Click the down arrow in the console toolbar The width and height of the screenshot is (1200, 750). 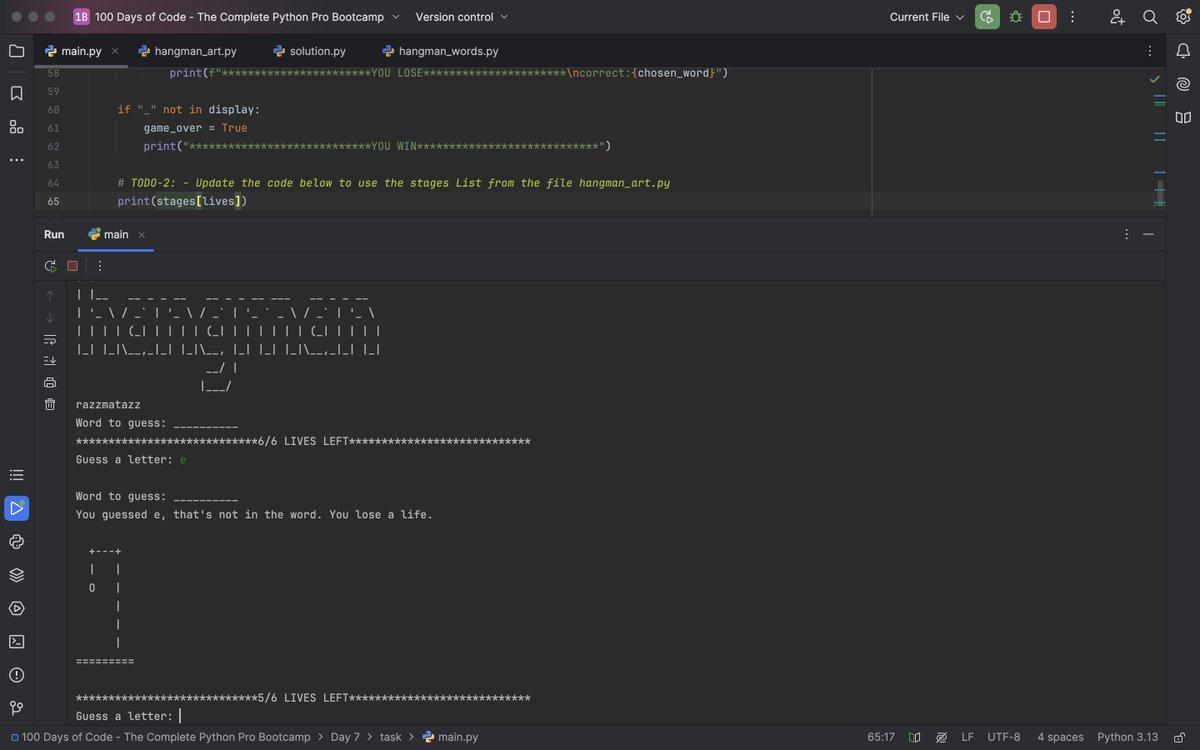(50, 318)
